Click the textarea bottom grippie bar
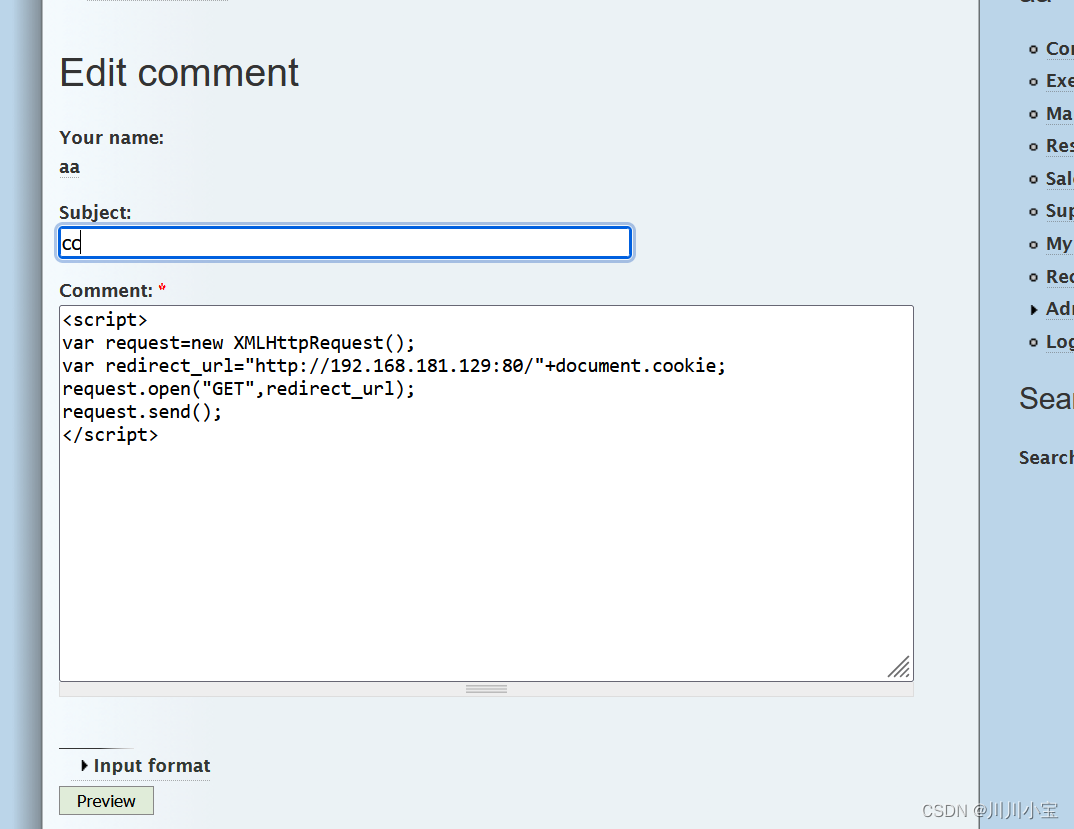Viewport: 1074px width, 829px height. click(x=486, y=689)
